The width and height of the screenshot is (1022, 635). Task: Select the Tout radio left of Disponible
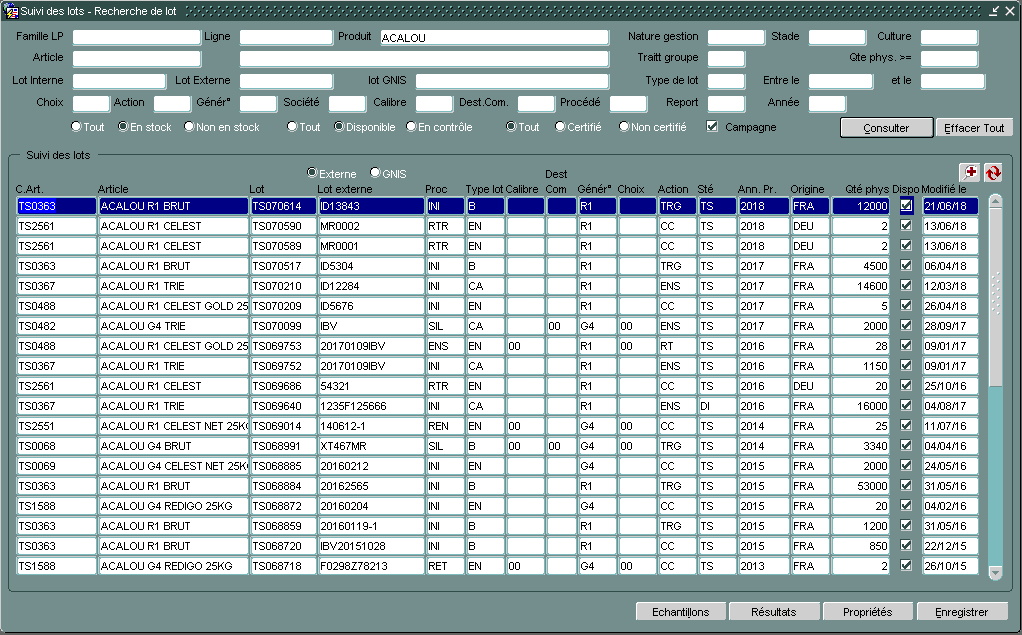pos(292,126)
